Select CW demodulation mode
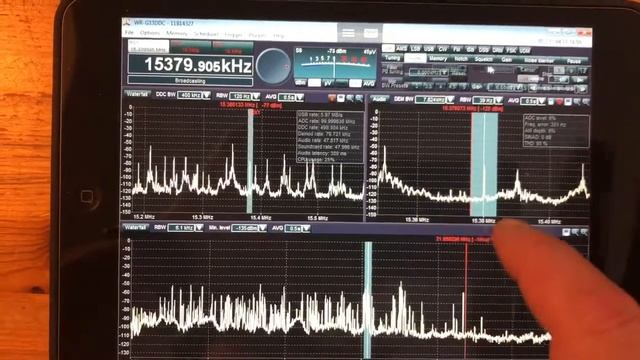Viewport: 640px width, 360px height. pos(443,49)
